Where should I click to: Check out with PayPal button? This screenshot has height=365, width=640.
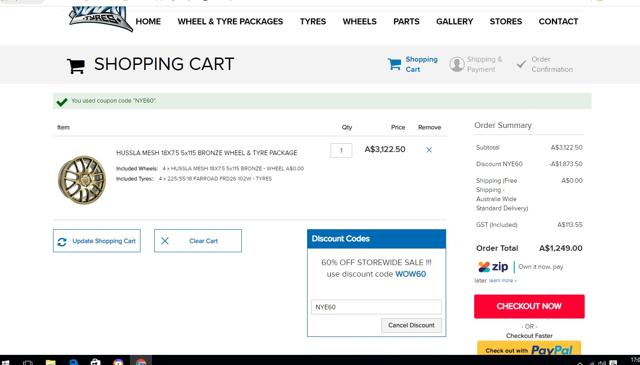point(529,349)
